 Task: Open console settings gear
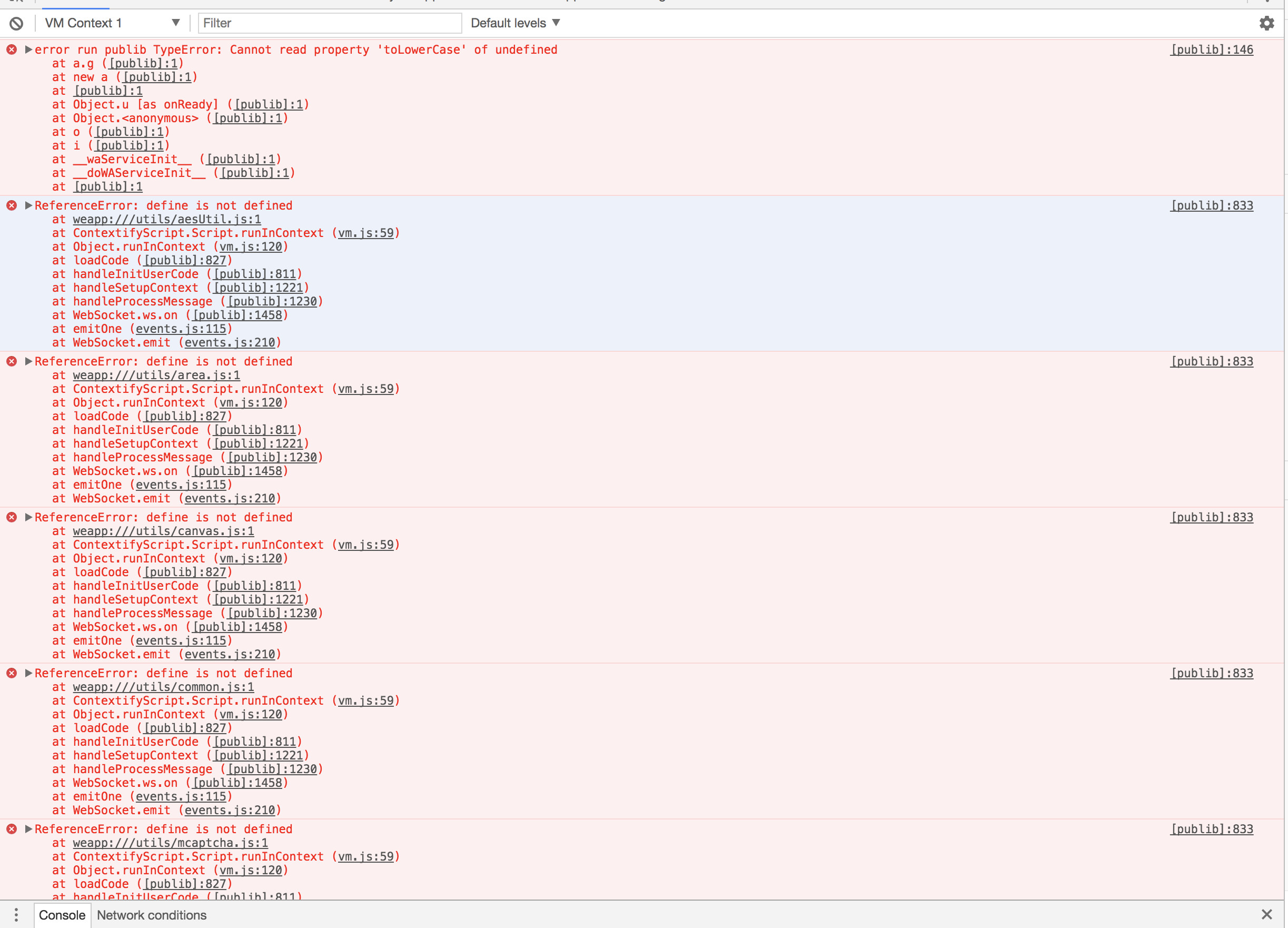point(1266,23)
